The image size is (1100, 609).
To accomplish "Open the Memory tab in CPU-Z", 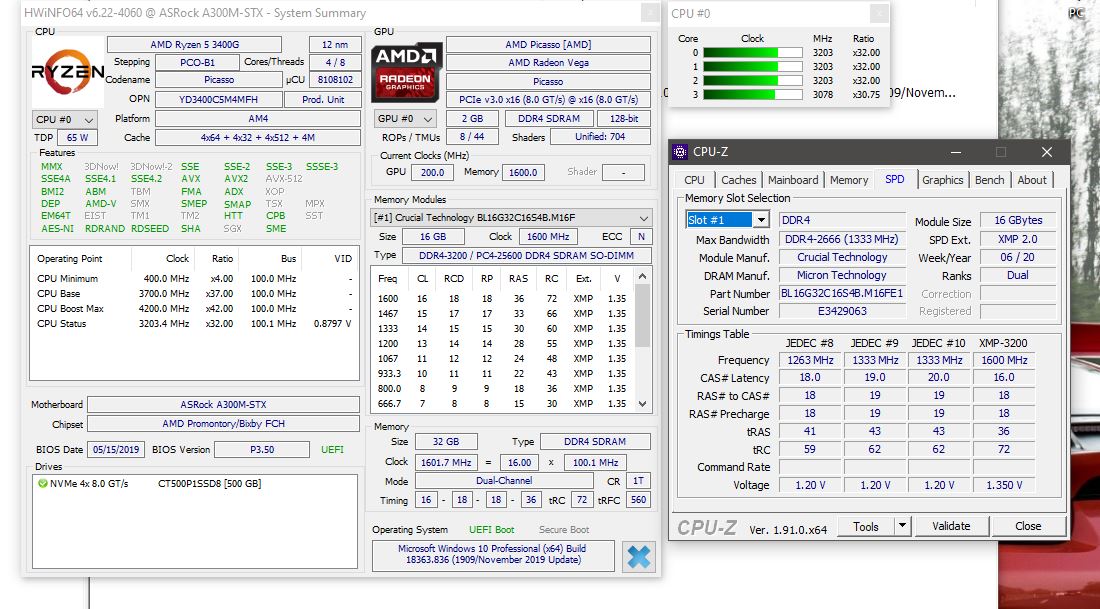I will (x=849, y=180).
